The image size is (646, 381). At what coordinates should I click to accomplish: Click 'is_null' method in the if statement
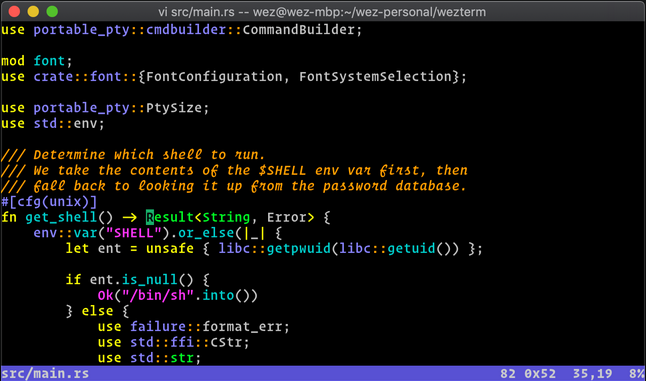coord(150,280)
